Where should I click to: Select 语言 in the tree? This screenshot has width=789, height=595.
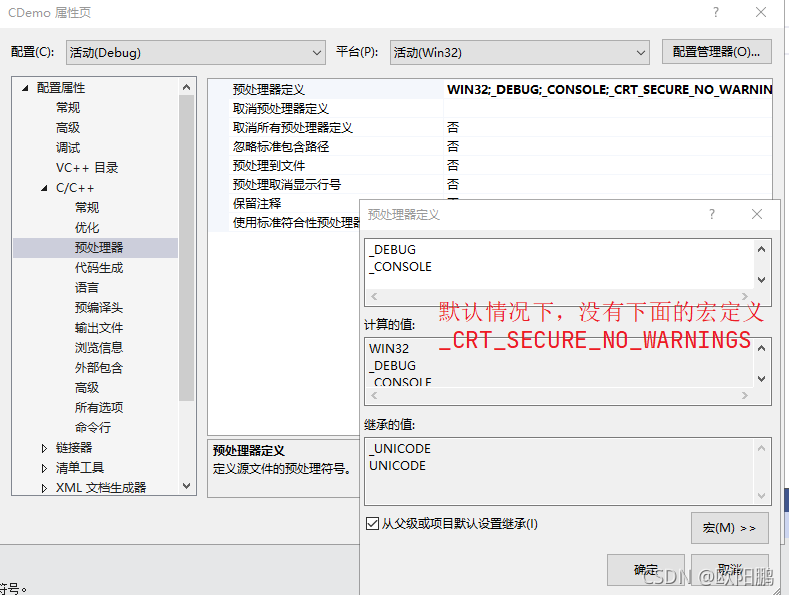pyautogui.click(x=87, y=287)
